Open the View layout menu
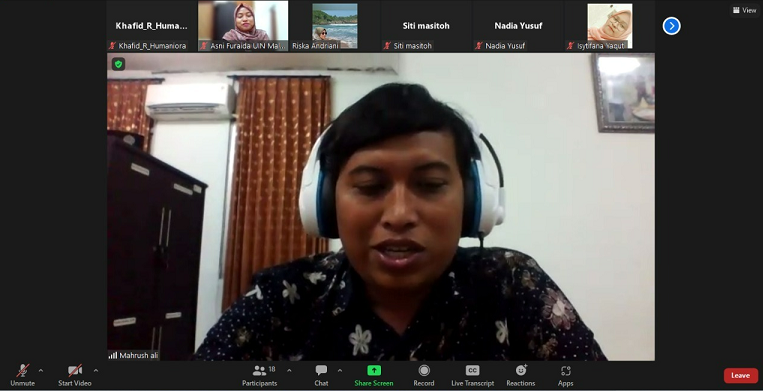763x391 pixels. tap(745, 10)
